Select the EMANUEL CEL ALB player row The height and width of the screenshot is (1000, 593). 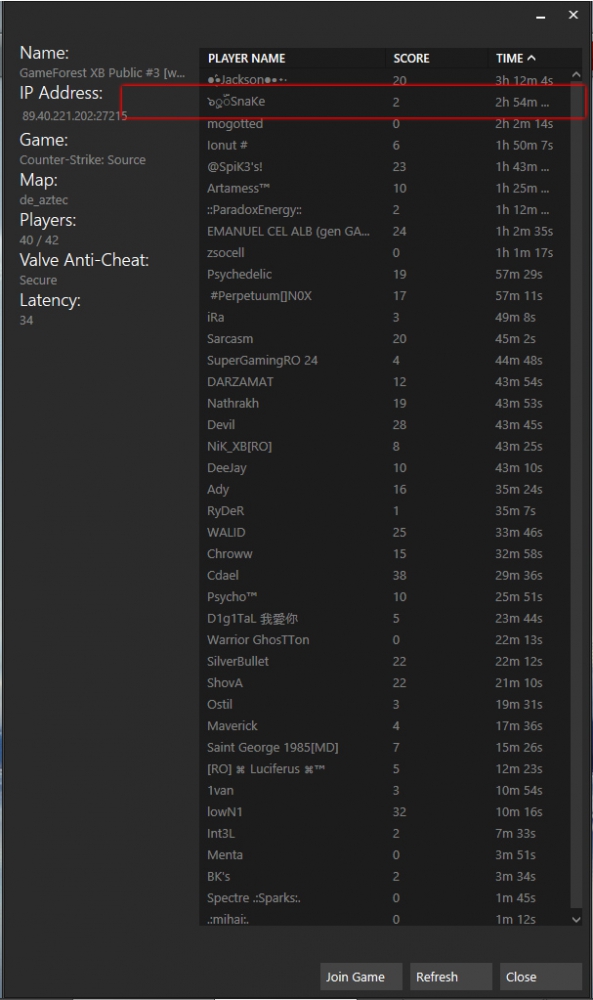[385, 231]
